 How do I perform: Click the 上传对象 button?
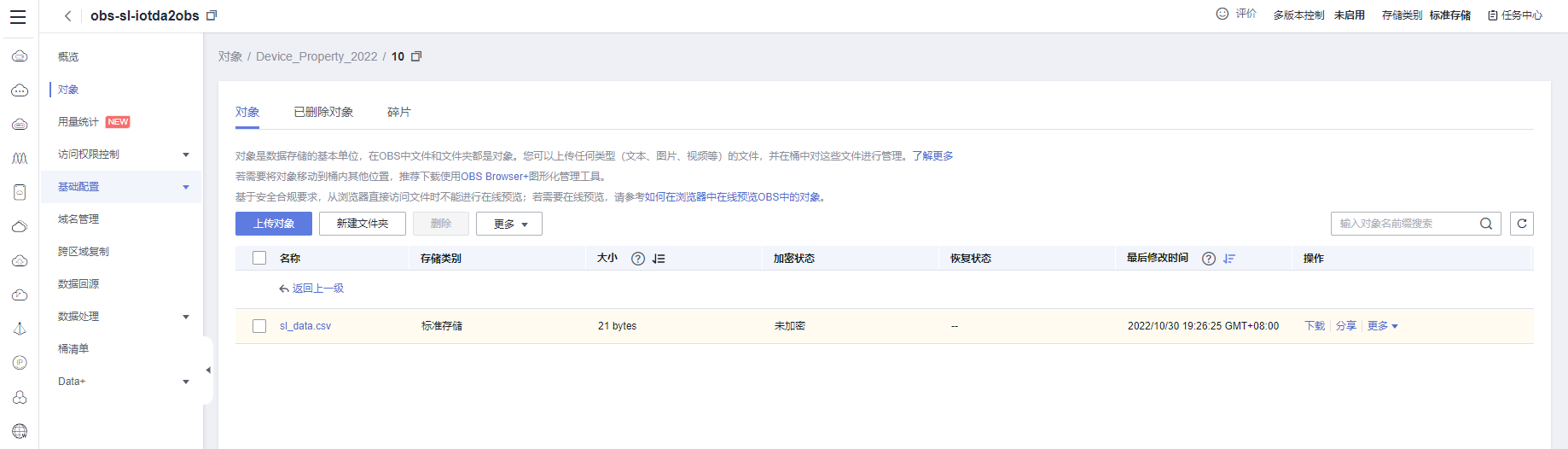[274, 224]
